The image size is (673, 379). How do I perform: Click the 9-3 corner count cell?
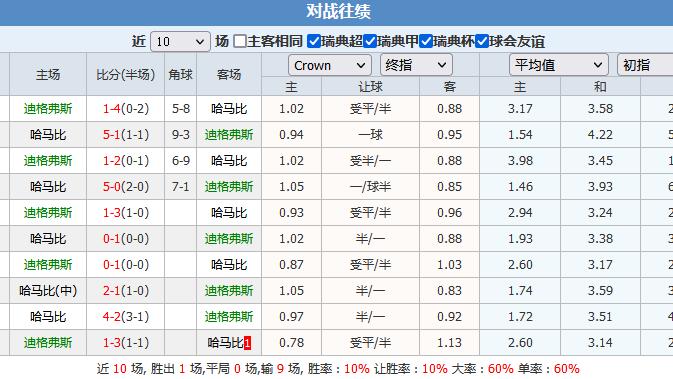[x=181, y=135]
